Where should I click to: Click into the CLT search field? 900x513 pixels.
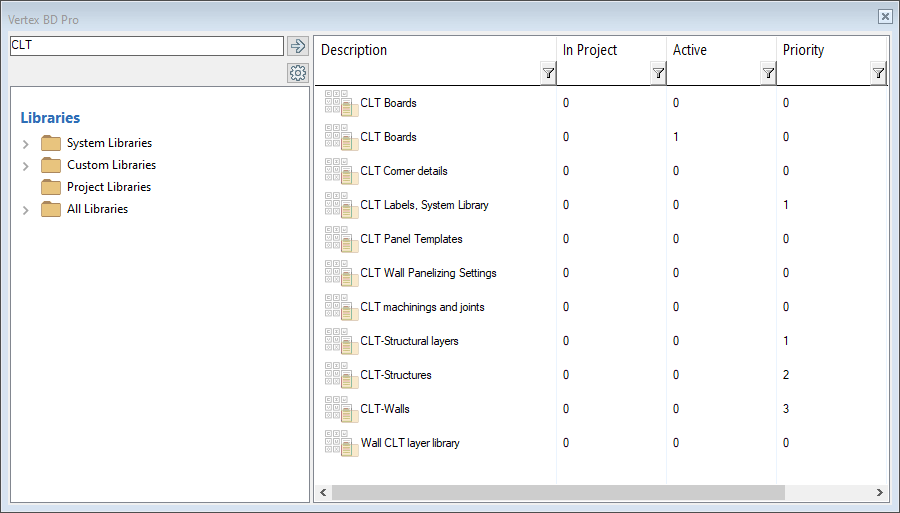146,46
